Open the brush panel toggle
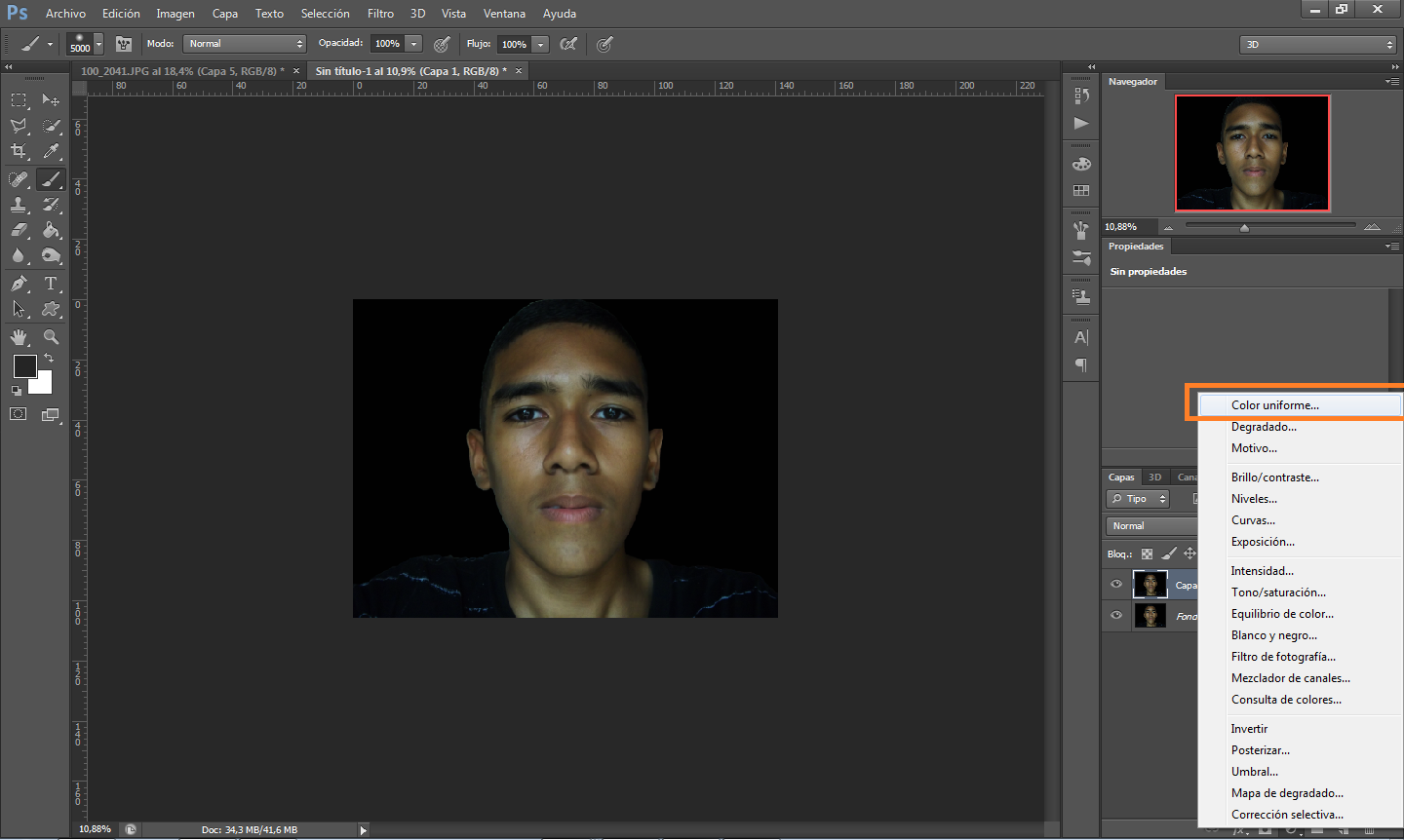 point(124,44)
